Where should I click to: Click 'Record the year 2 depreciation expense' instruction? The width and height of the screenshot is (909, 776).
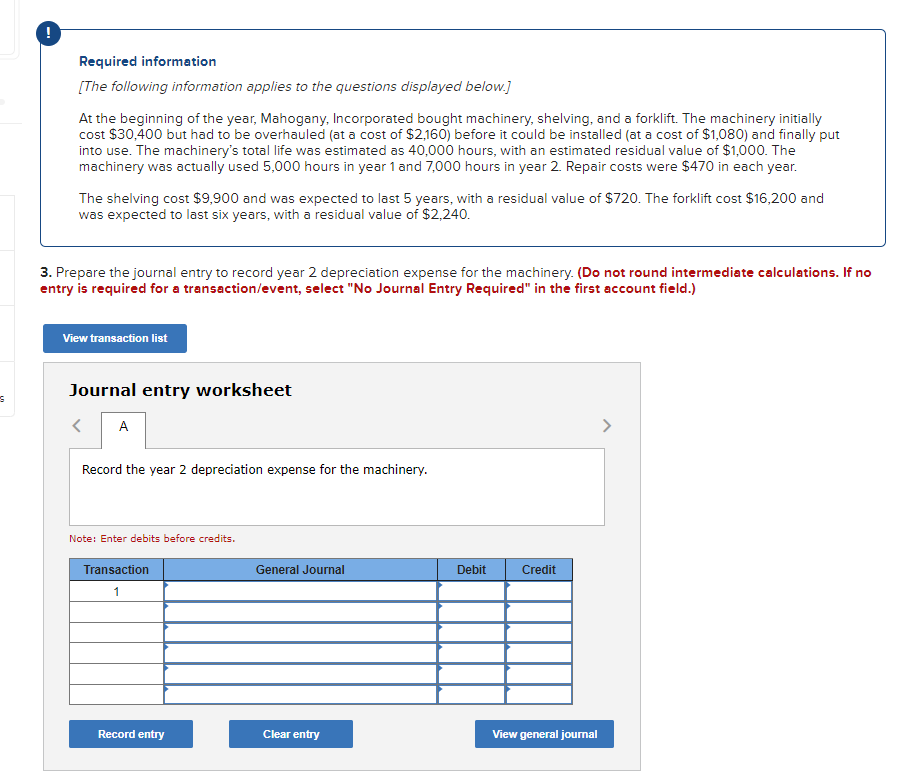[x=254, y=469]
